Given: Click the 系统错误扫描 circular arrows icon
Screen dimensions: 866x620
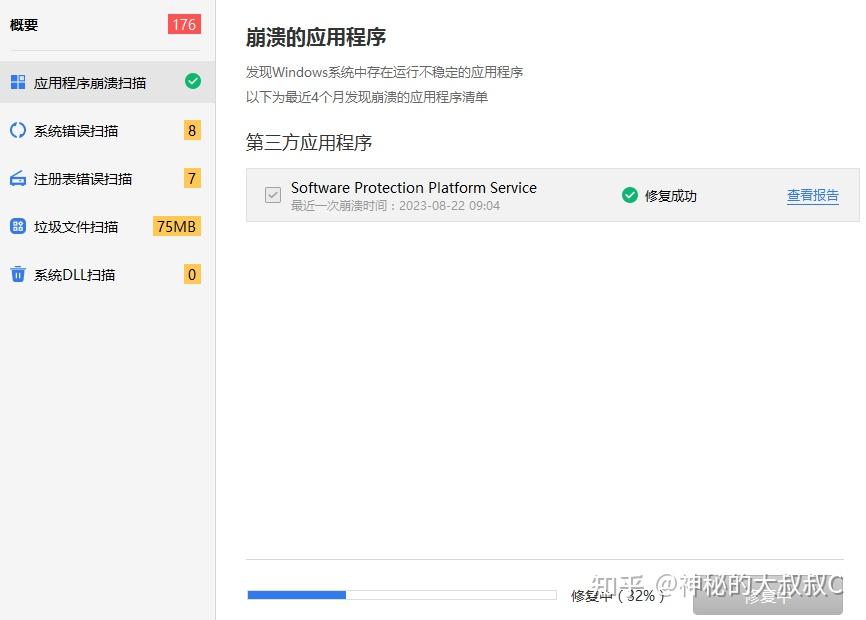Looking at the screenshot, I should 16,131.
